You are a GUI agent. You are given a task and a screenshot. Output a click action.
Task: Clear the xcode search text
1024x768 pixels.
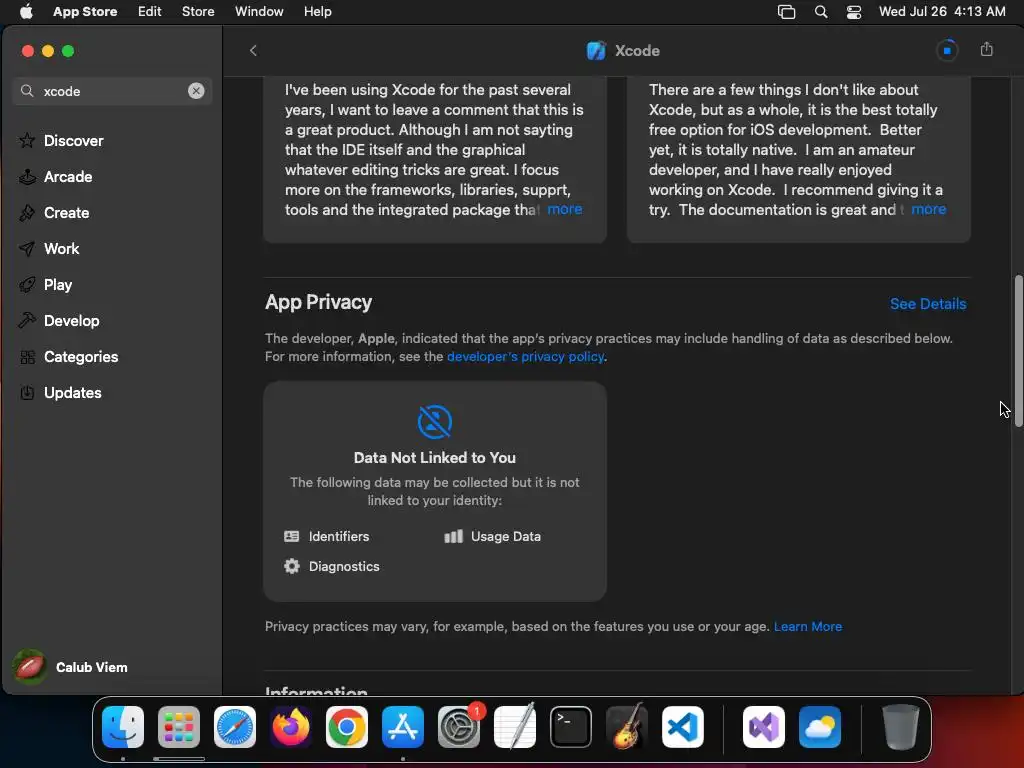point(196,91)
